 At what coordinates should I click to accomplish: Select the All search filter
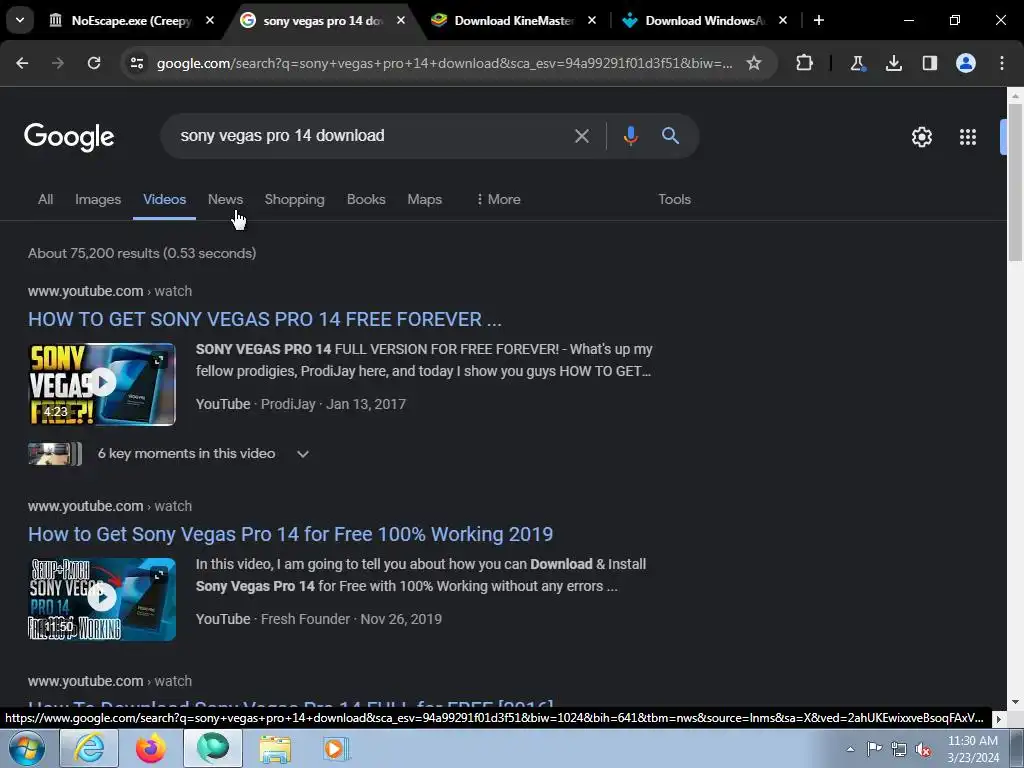[45, 199]
